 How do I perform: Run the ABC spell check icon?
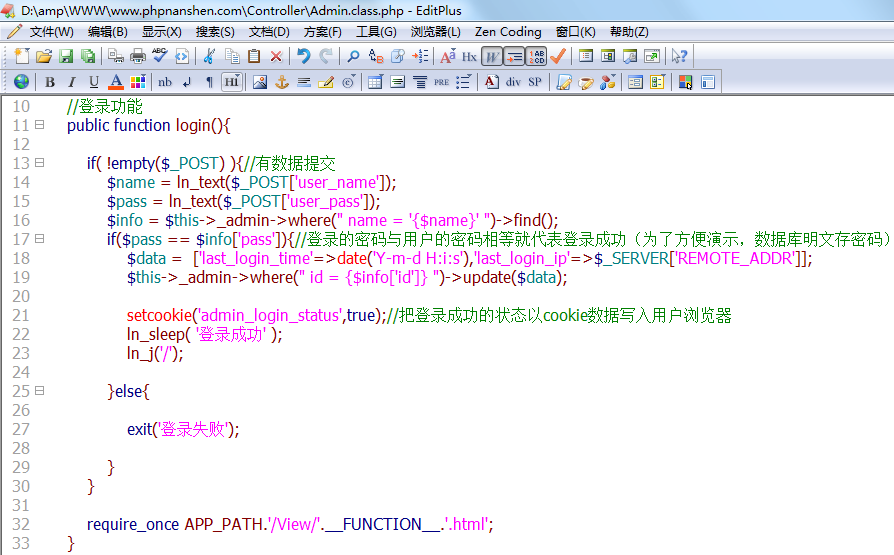(x=160, y=55)
